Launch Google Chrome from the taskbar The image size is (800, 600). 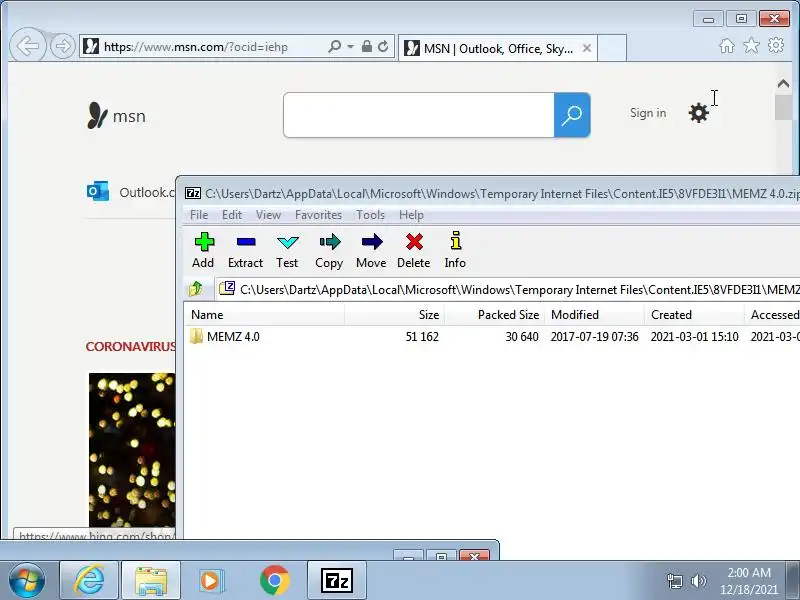point(274,581)
